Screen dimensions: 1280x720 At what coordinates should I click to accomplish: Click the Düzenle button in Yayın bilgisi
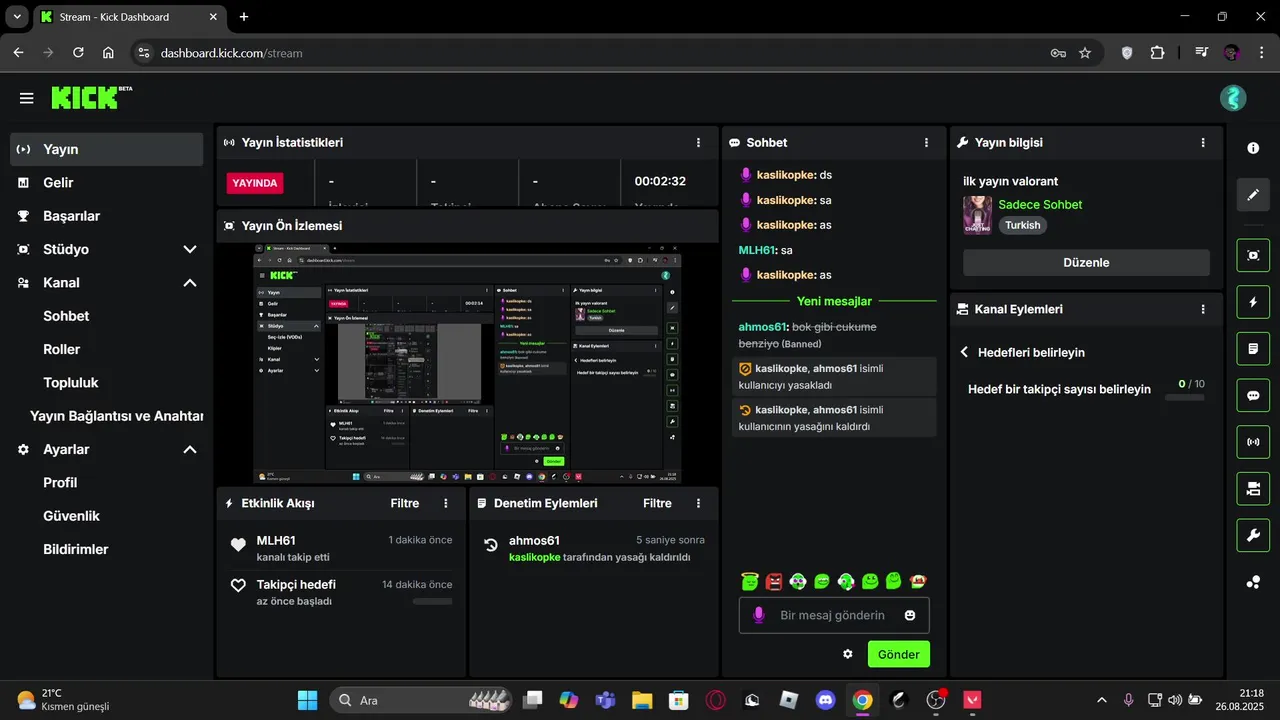pyautogui.click(x=1086, y=263)
